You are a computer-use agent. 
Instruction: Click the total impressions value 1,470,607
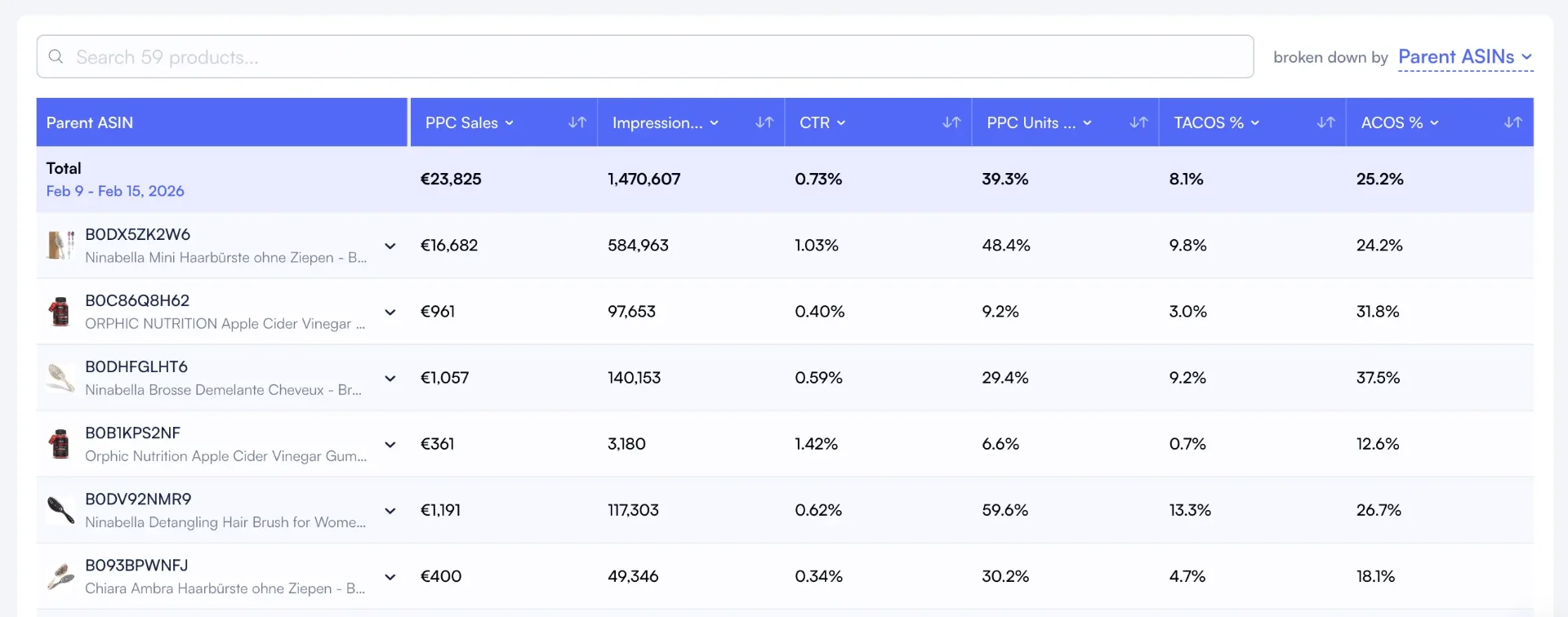(644, 179)
